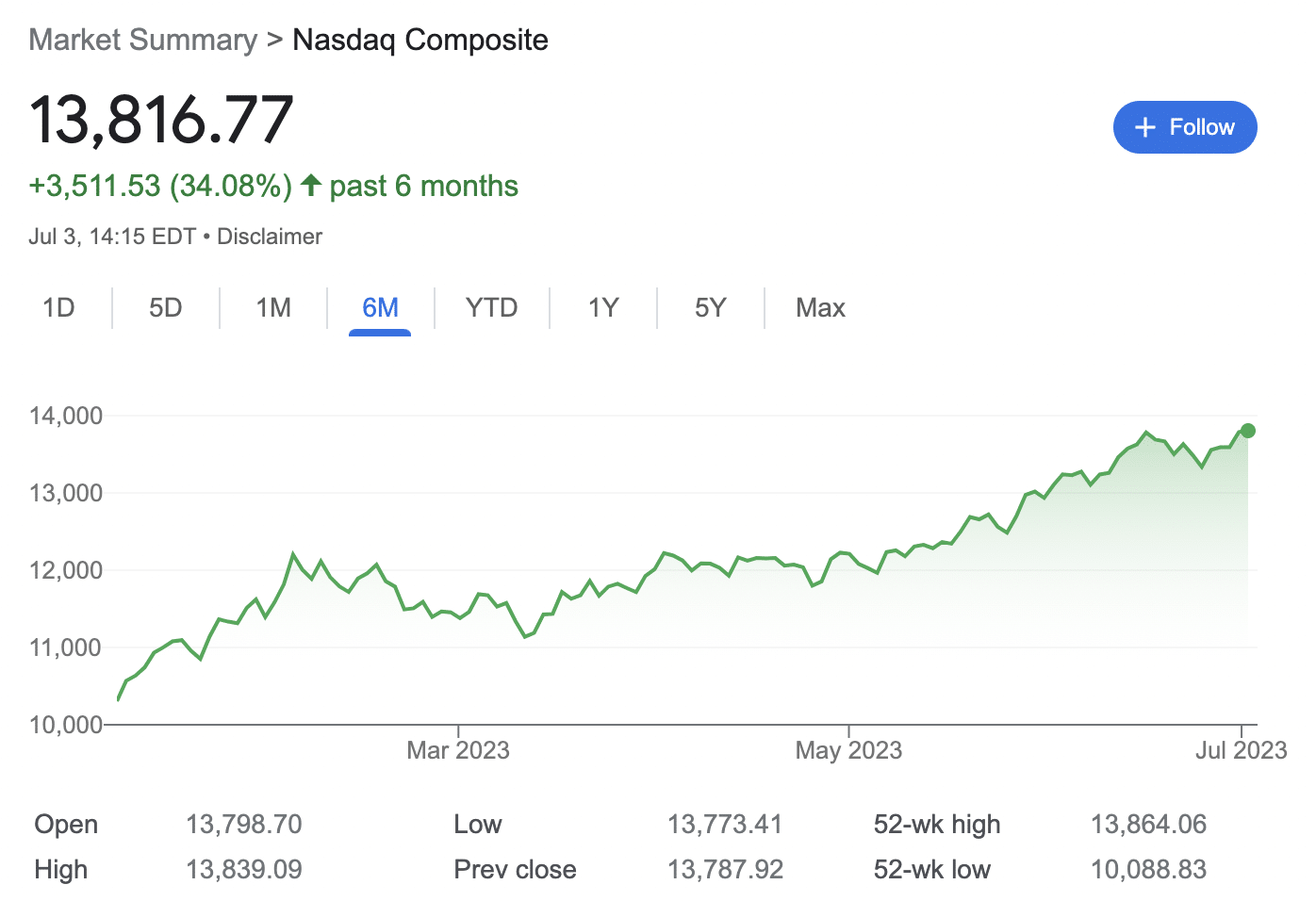This screenshot has height=901, width=1316.
Task: Click the 52-wk low label
Action: [x=931, y=870]
